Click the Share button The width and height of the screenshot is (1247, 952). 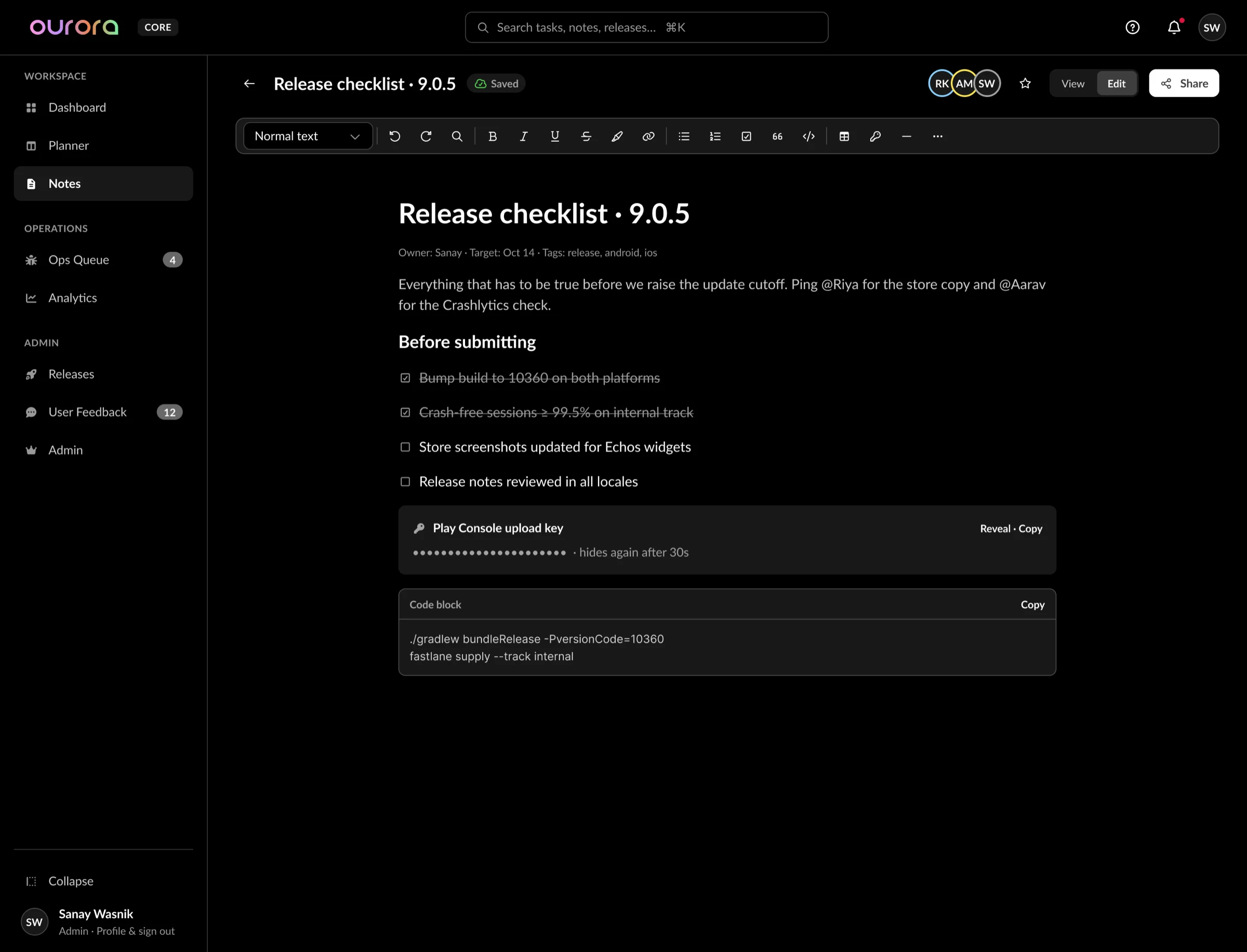coord(1184,83)
